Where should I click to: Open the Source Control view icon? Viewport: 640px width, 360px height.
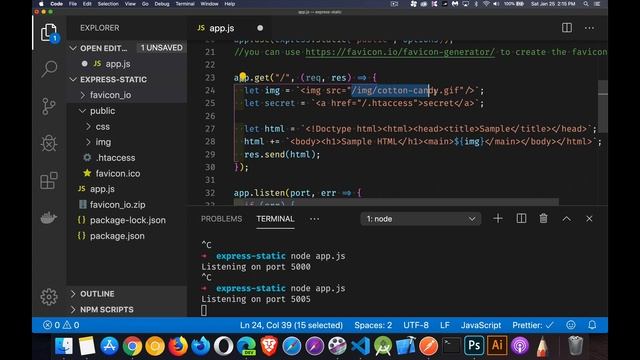tap(49, 106)
